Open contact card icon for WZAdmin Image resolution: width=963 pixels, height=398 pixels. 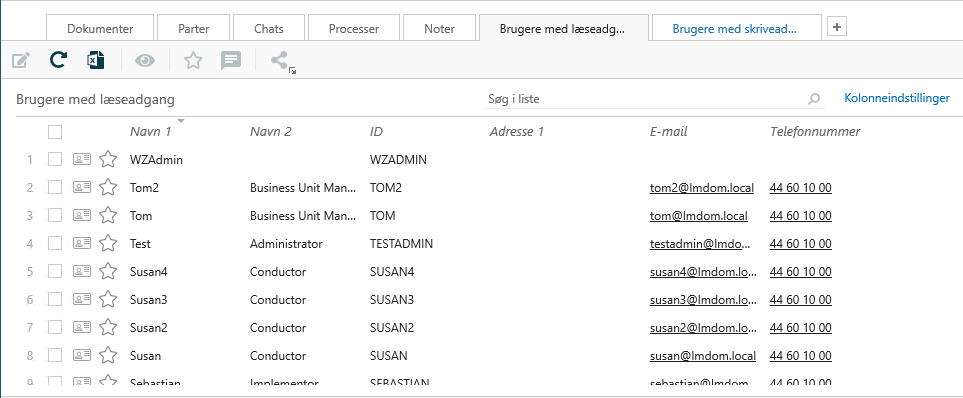pyautogui.click(x=82, y=160)
